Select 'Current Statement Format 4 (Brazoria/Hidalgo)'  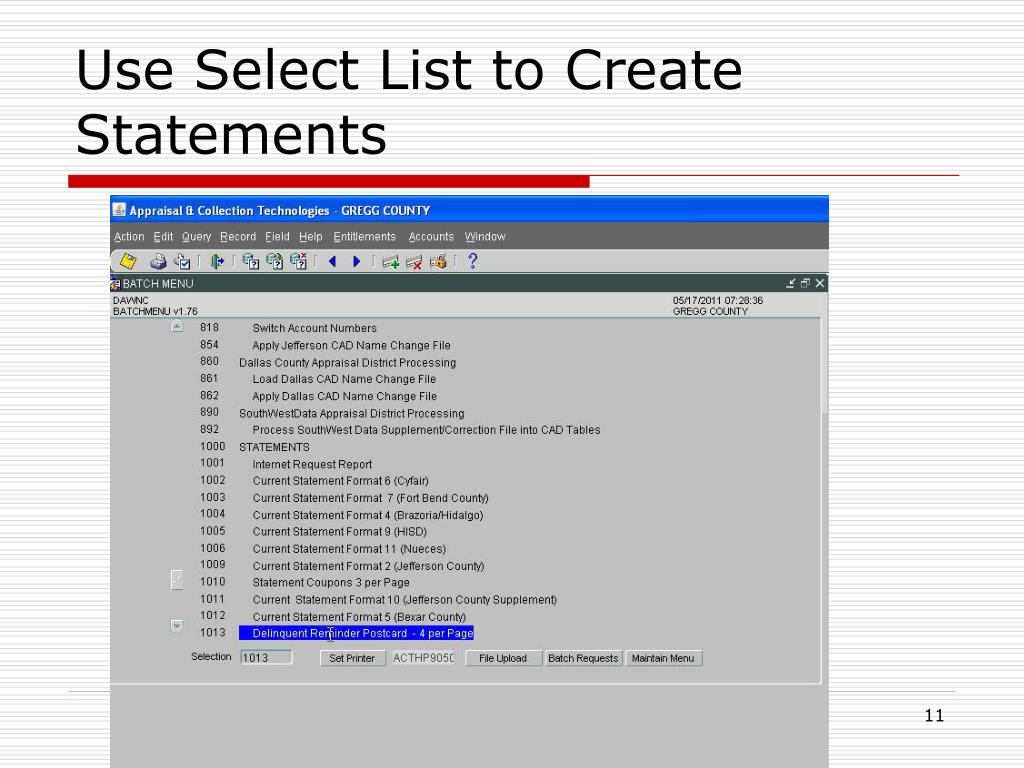[368, 515]
